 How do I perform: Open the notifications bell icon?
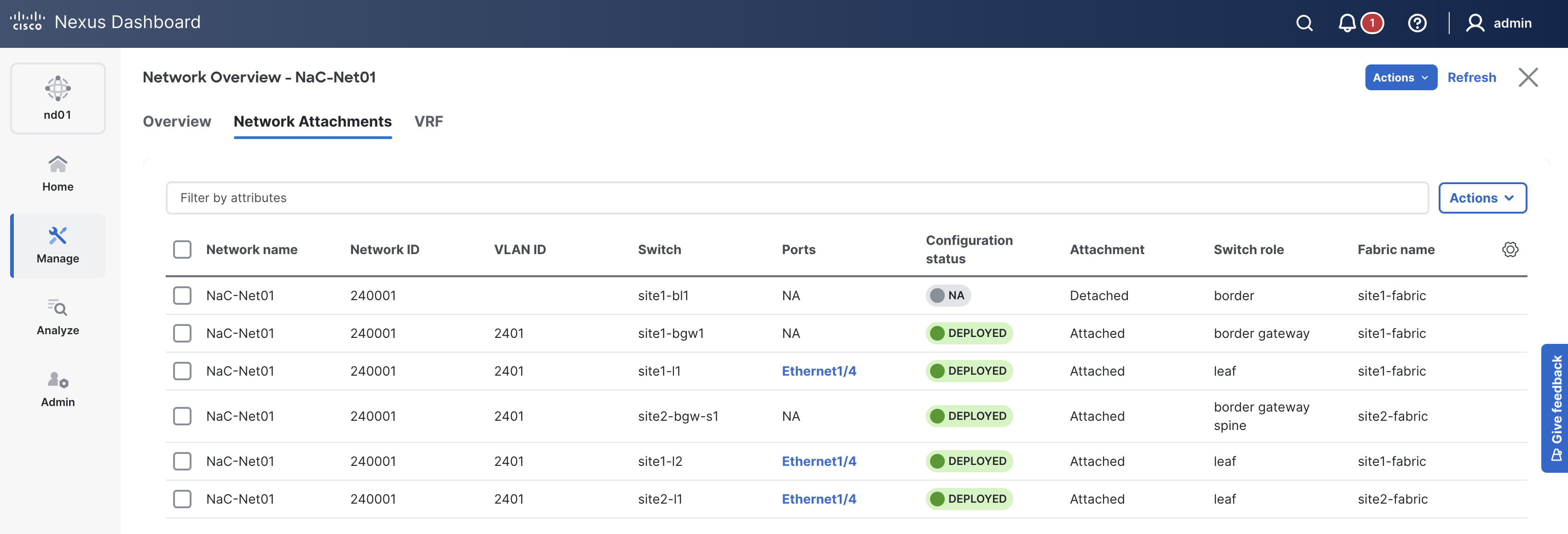click(x=1347, y=23)
